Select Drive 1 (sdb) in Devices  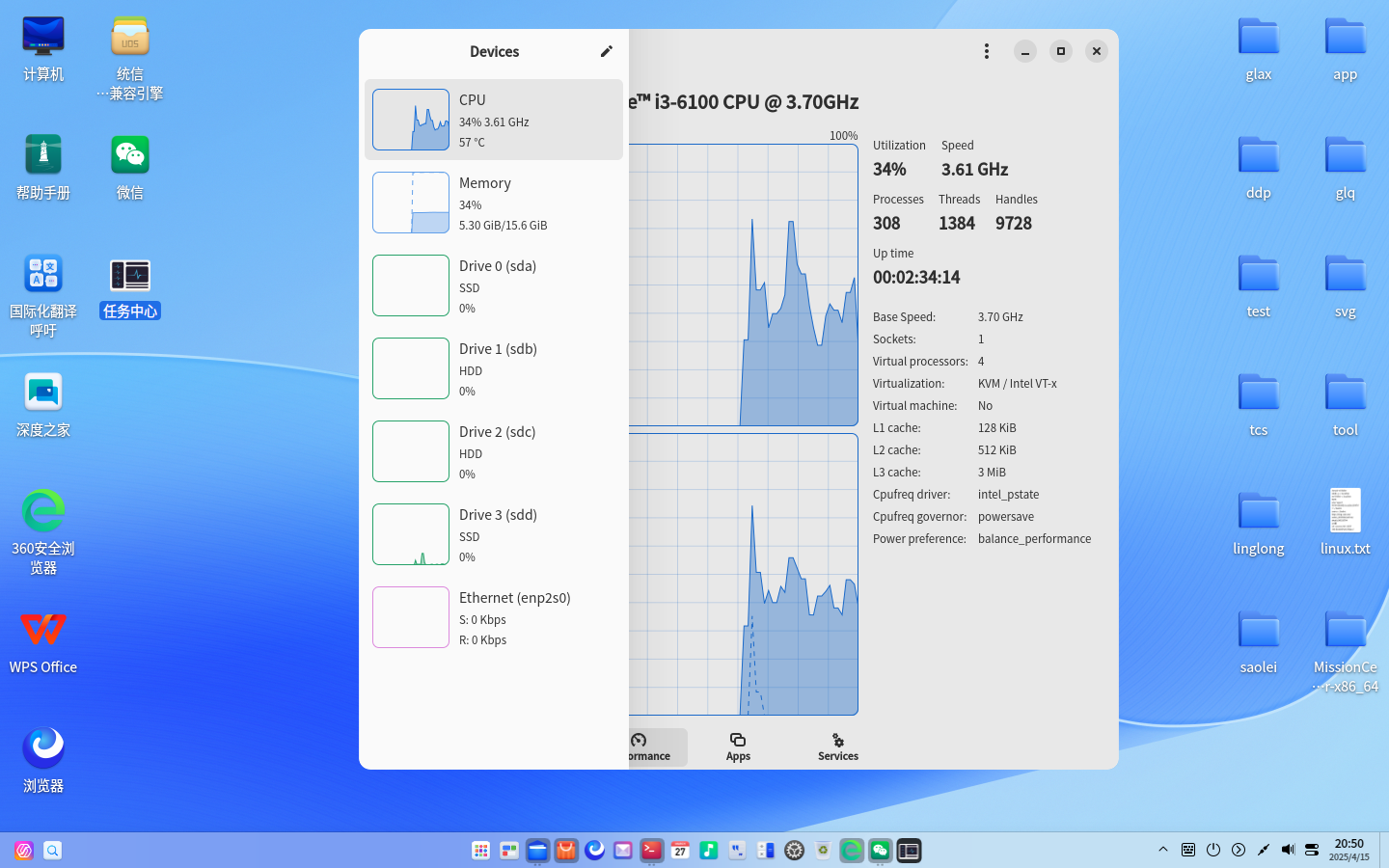tap(494, 368)
